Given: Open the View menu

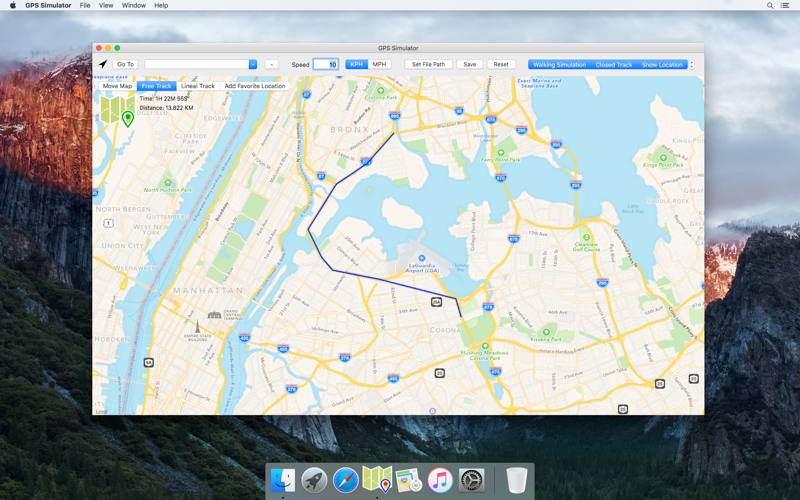Looking at the screenshot, I should pyautogui.click(x=106, y=5).
